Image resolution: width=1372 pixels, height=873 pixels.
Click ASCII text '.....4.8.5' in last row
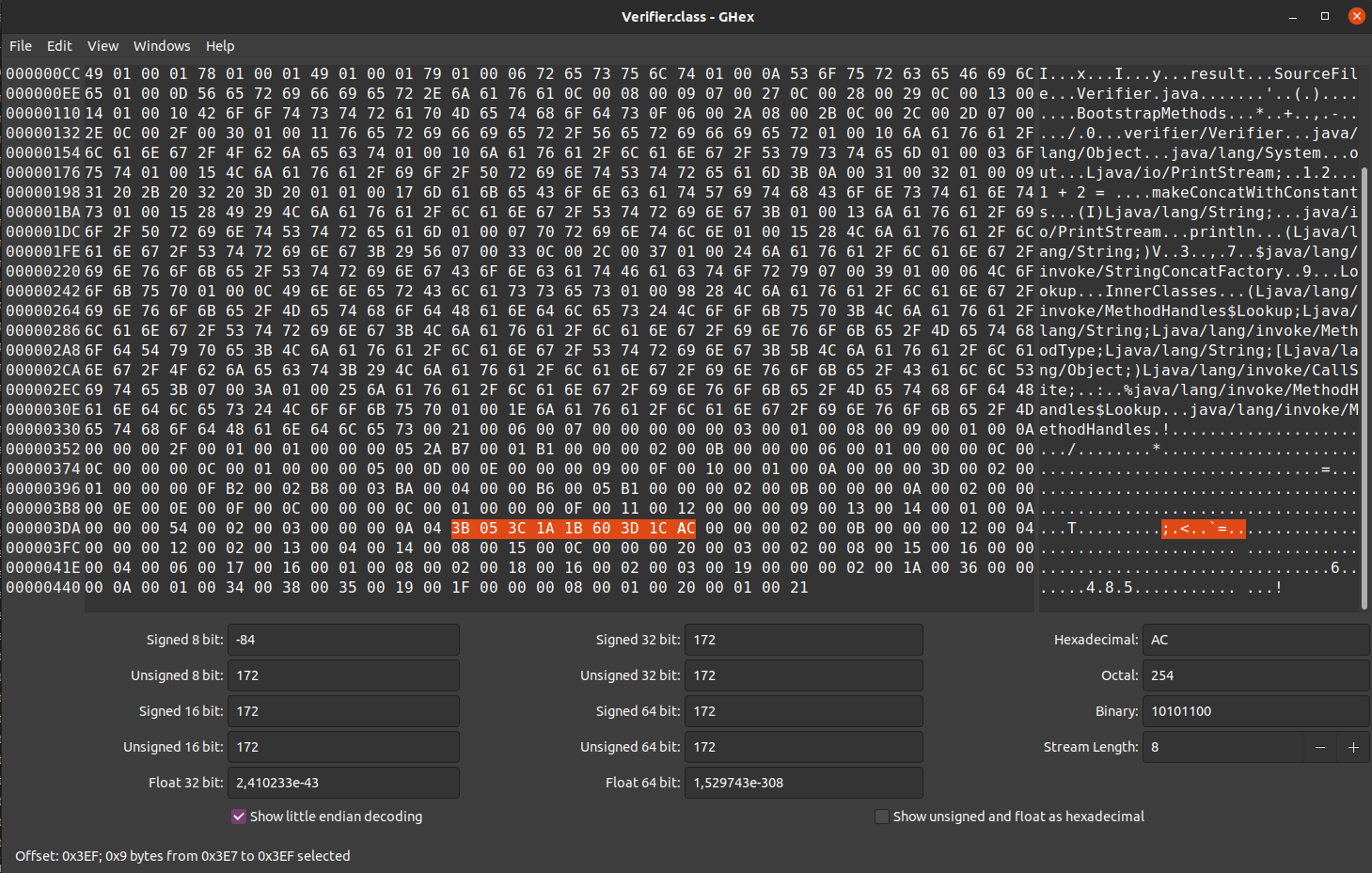(x=1086, y=588)
